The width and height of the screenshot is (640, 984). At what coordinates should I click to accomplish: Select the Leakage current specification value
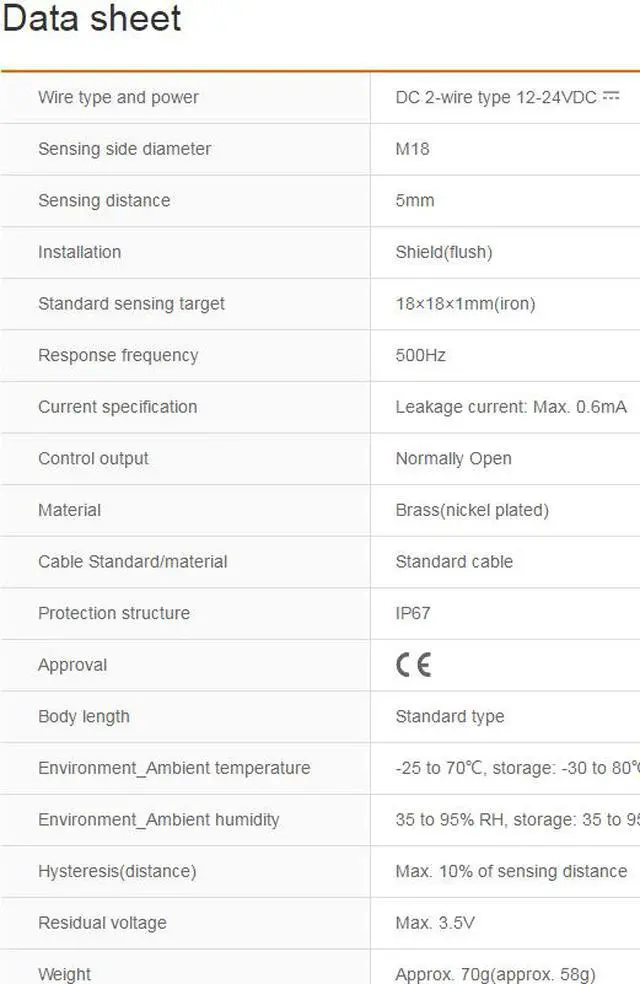pos(511,407)
